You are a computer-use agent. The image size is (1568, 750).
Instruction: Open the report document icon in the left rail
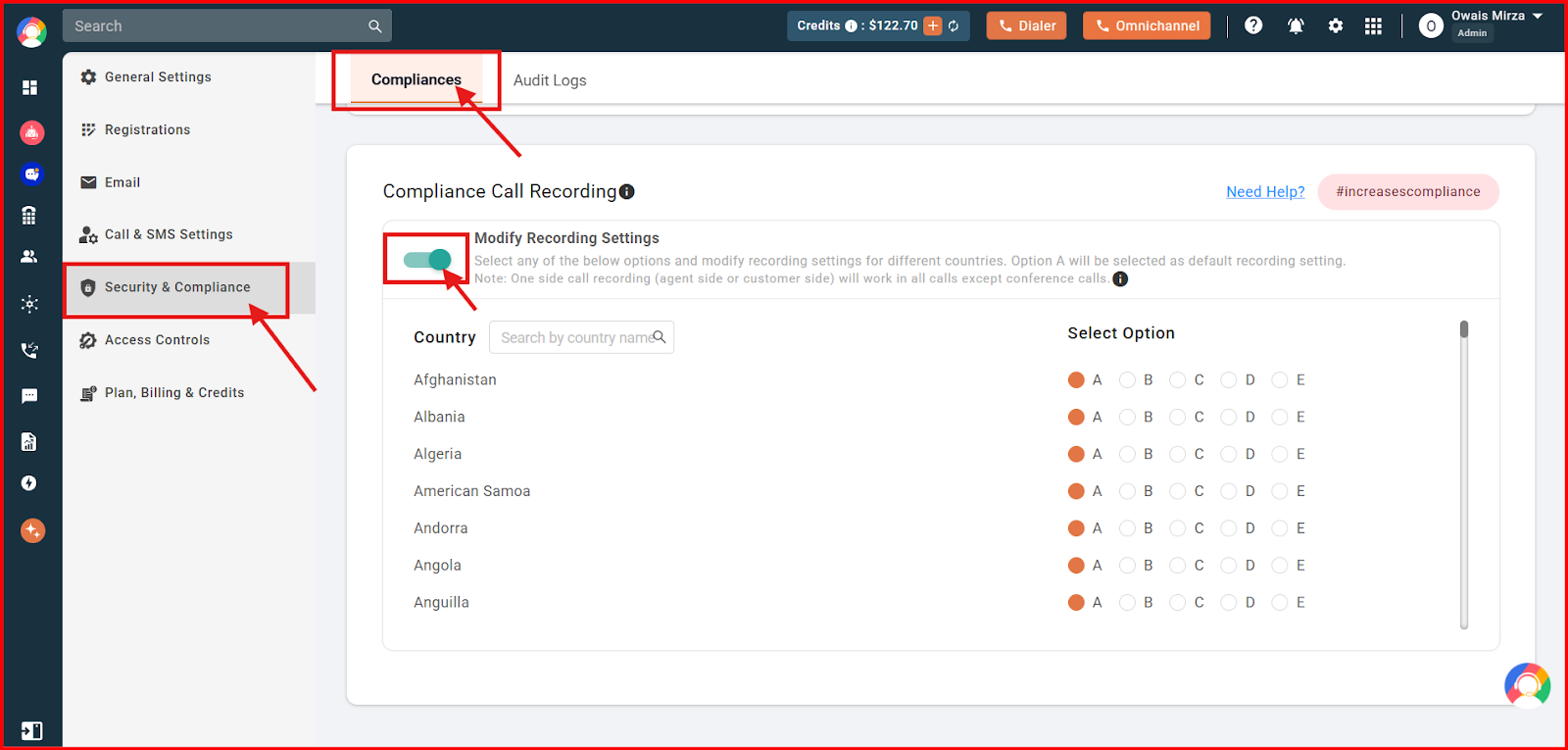[x=29, y=441]
